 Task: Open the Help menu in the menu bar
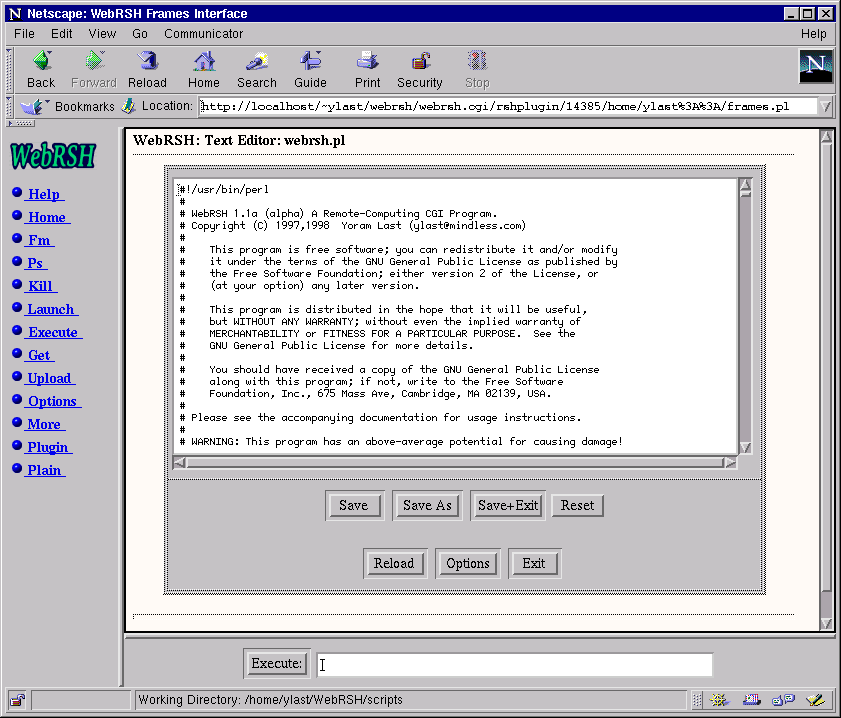(813, 34)
